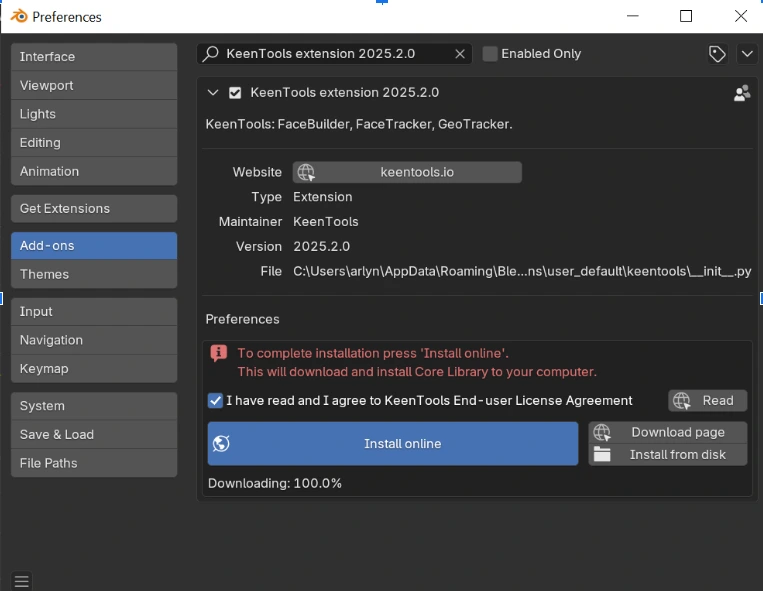Open the hamburger menu at bottom left
Image resolution: width=763 pixels, height=591 pixels.
(x=22, y=580)
